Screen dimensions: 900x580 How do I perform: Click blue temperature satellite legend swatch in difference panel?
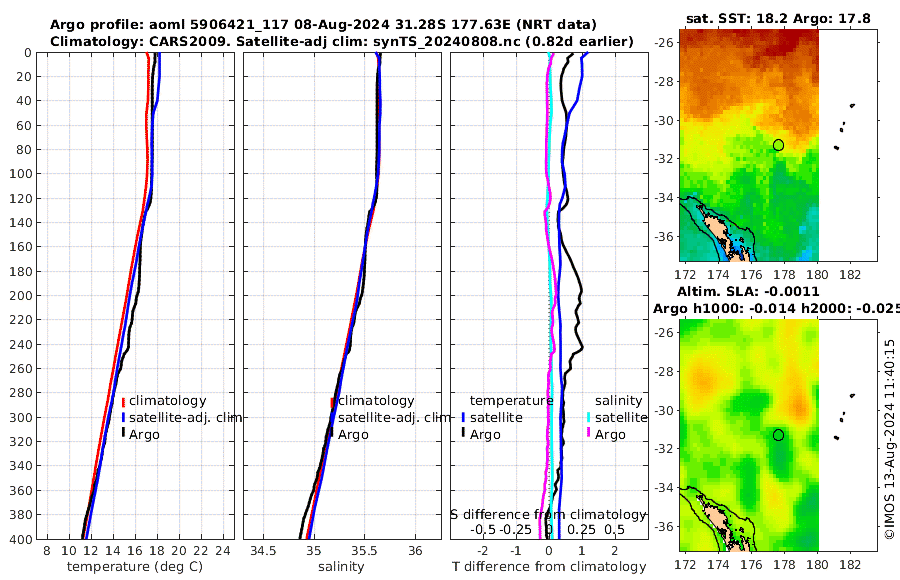(463, 418)
